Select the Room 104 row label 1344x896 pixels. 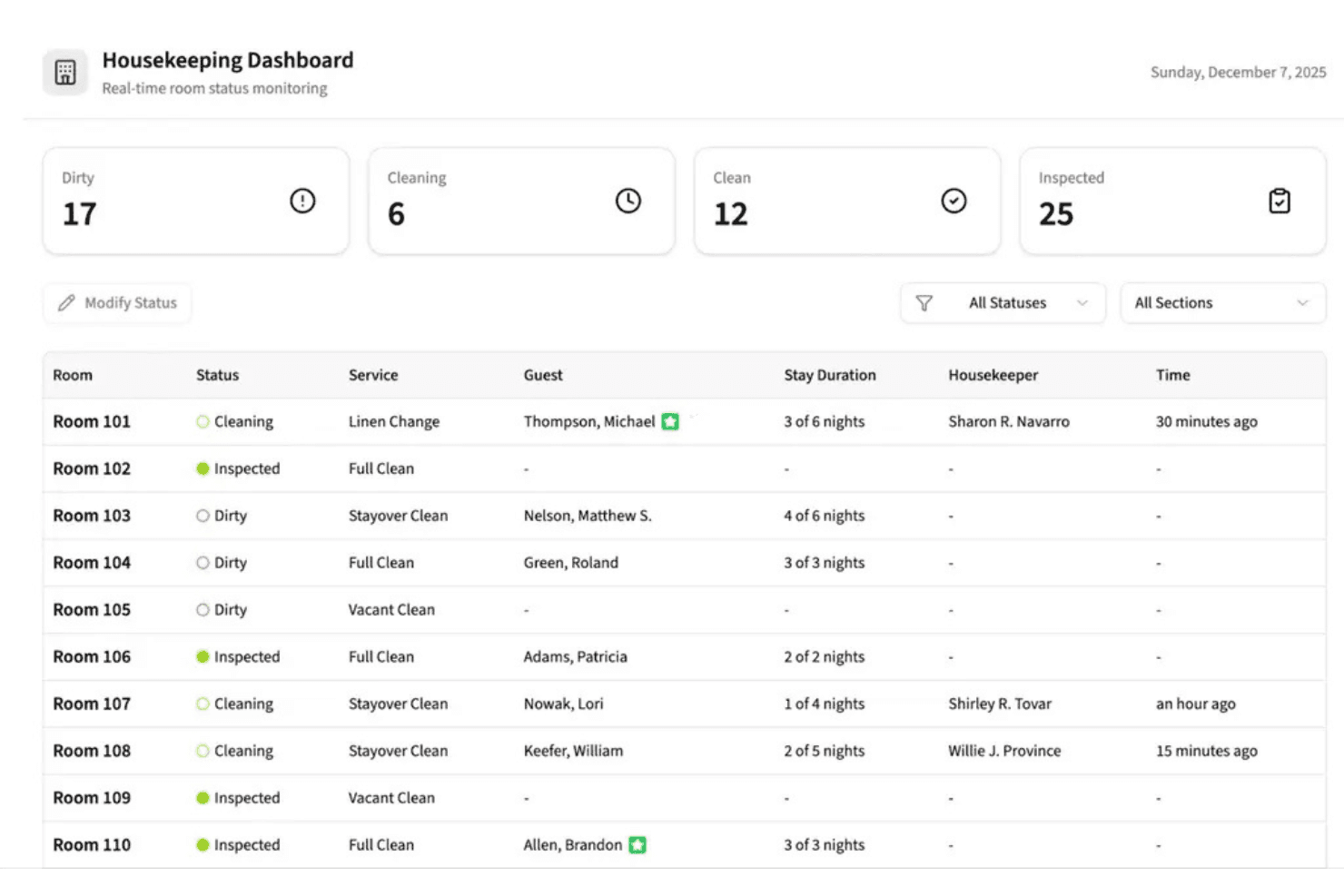pos(92,563)
